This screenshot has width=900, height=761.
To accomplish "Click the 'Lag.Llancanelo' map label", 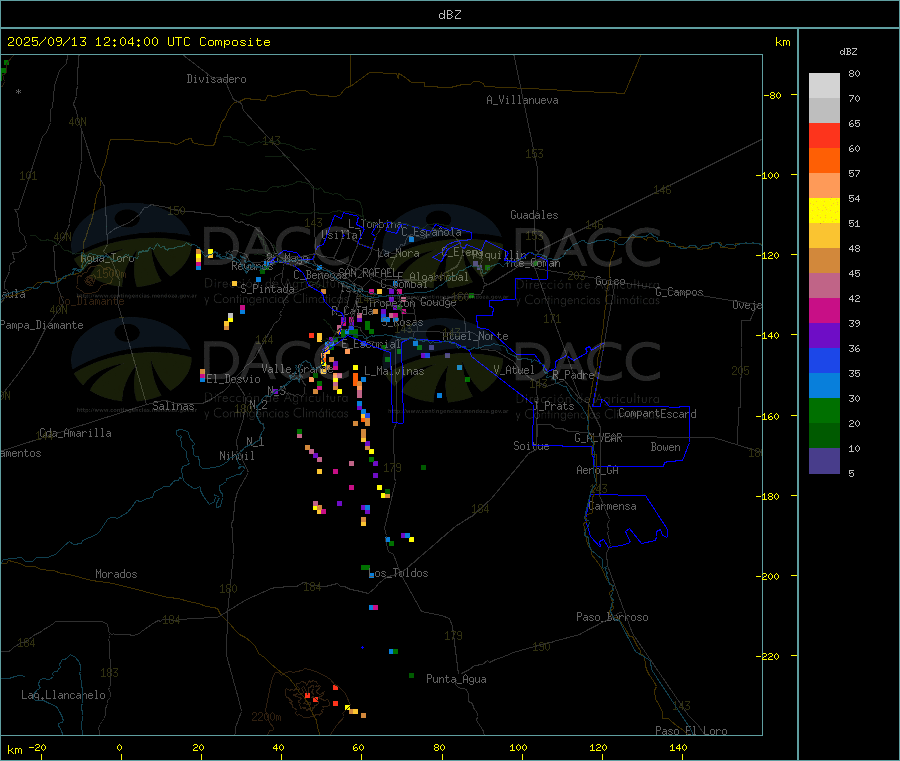I will pos(63,695).
